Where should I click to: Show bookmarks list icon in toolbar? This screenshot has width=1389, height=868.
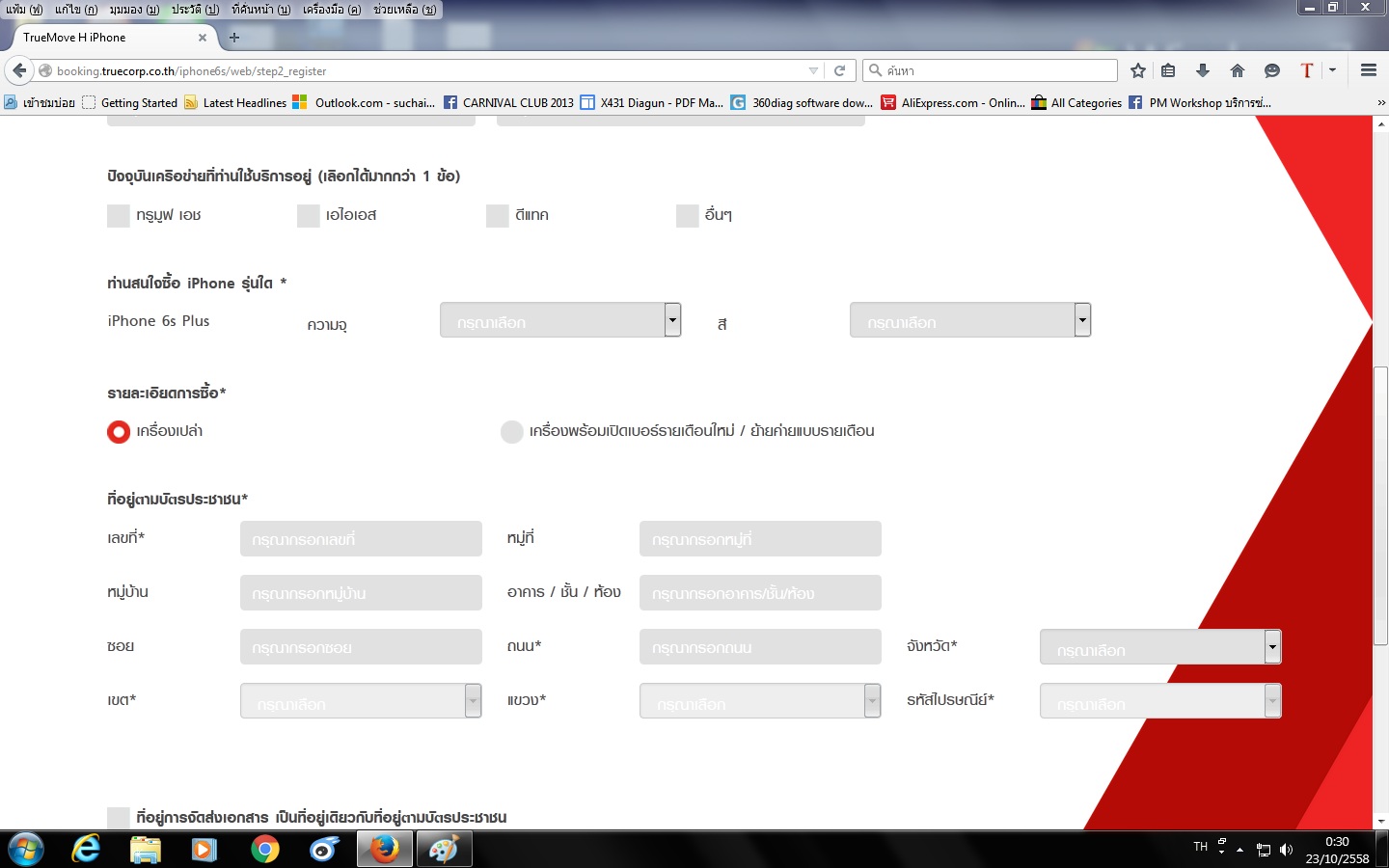[1168, 70]
